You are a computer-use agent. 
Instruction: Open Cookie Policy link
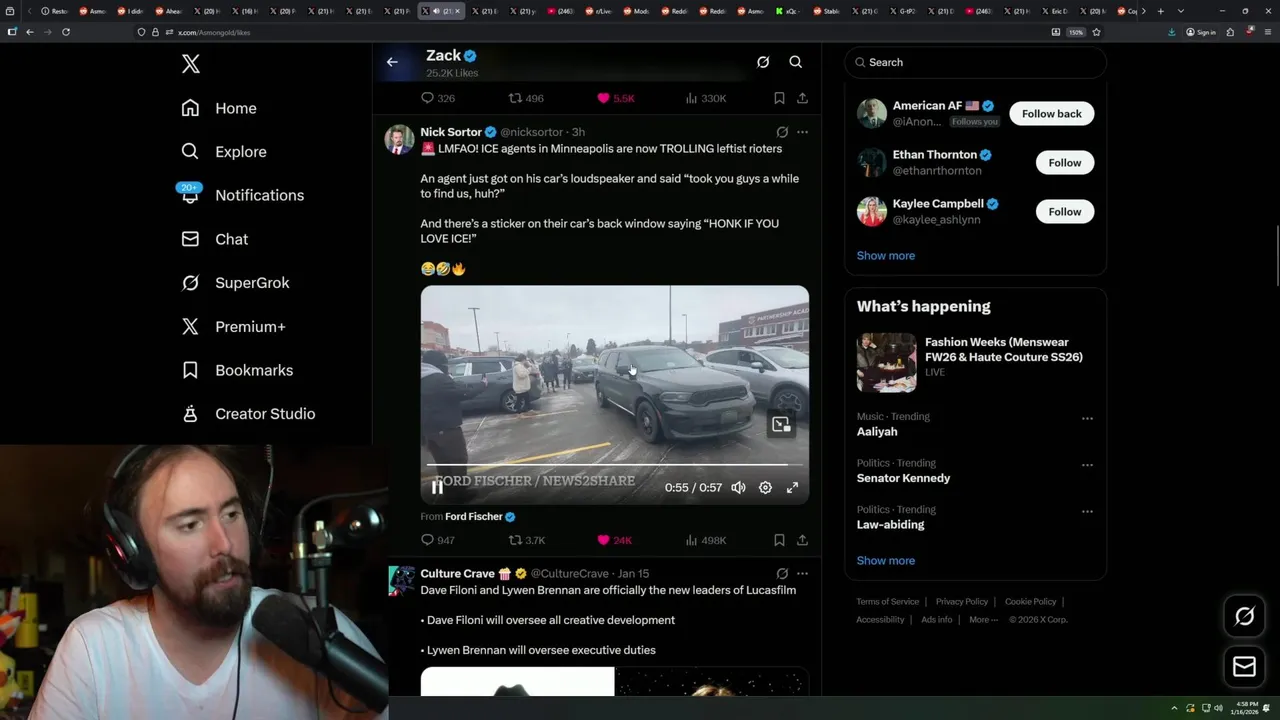[x=1030, y=602]
